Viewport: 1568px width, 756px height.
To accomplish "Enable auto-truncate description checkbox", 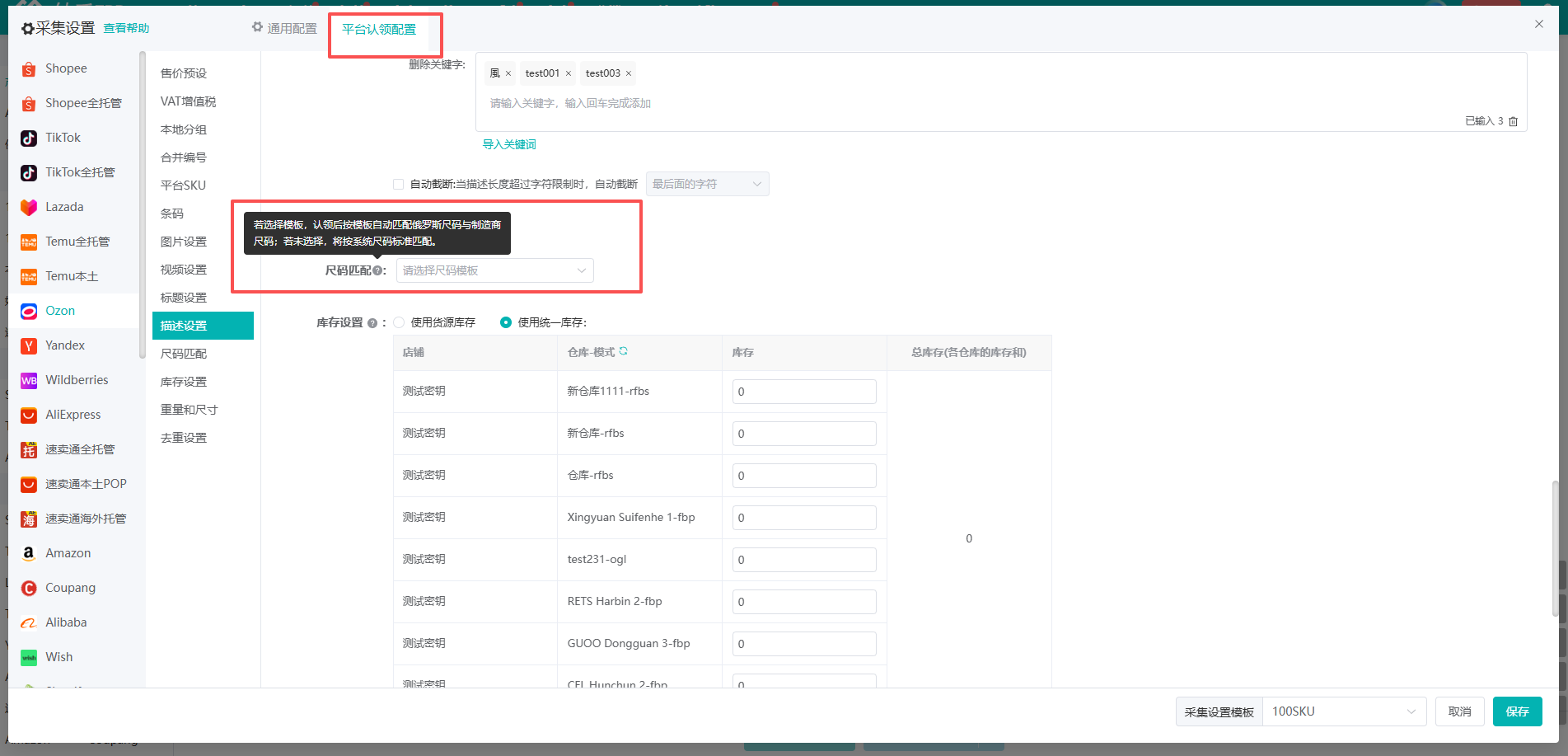I will click(399, 185).
